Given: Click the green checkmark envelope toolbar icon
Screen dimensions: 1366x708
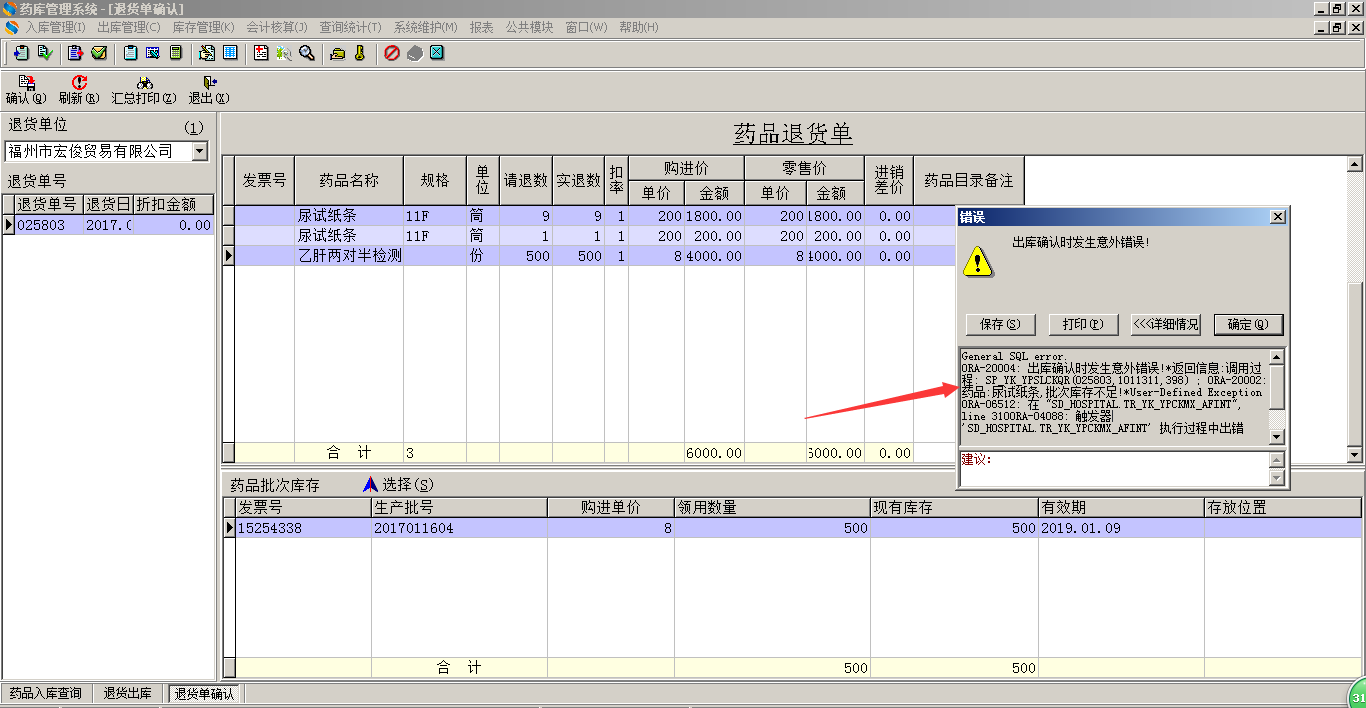Looking at the screenshot, I should [99, 53].
